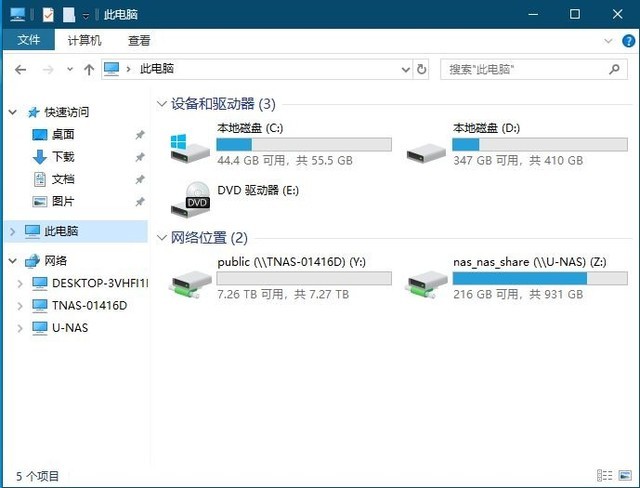
Task: Click the pin icon beside 下载
Action: [x=140, y=157]
